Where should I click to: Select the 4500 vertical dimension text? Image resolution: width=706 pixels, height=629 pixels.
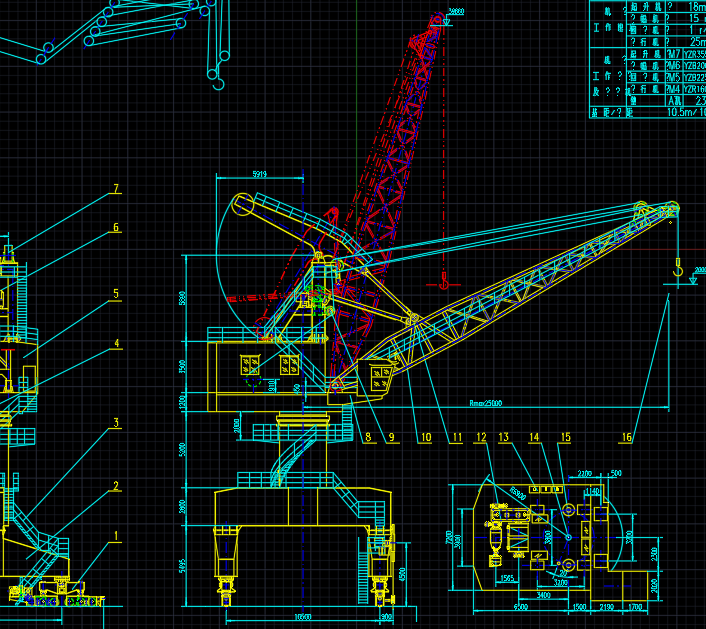coord(403,575)
